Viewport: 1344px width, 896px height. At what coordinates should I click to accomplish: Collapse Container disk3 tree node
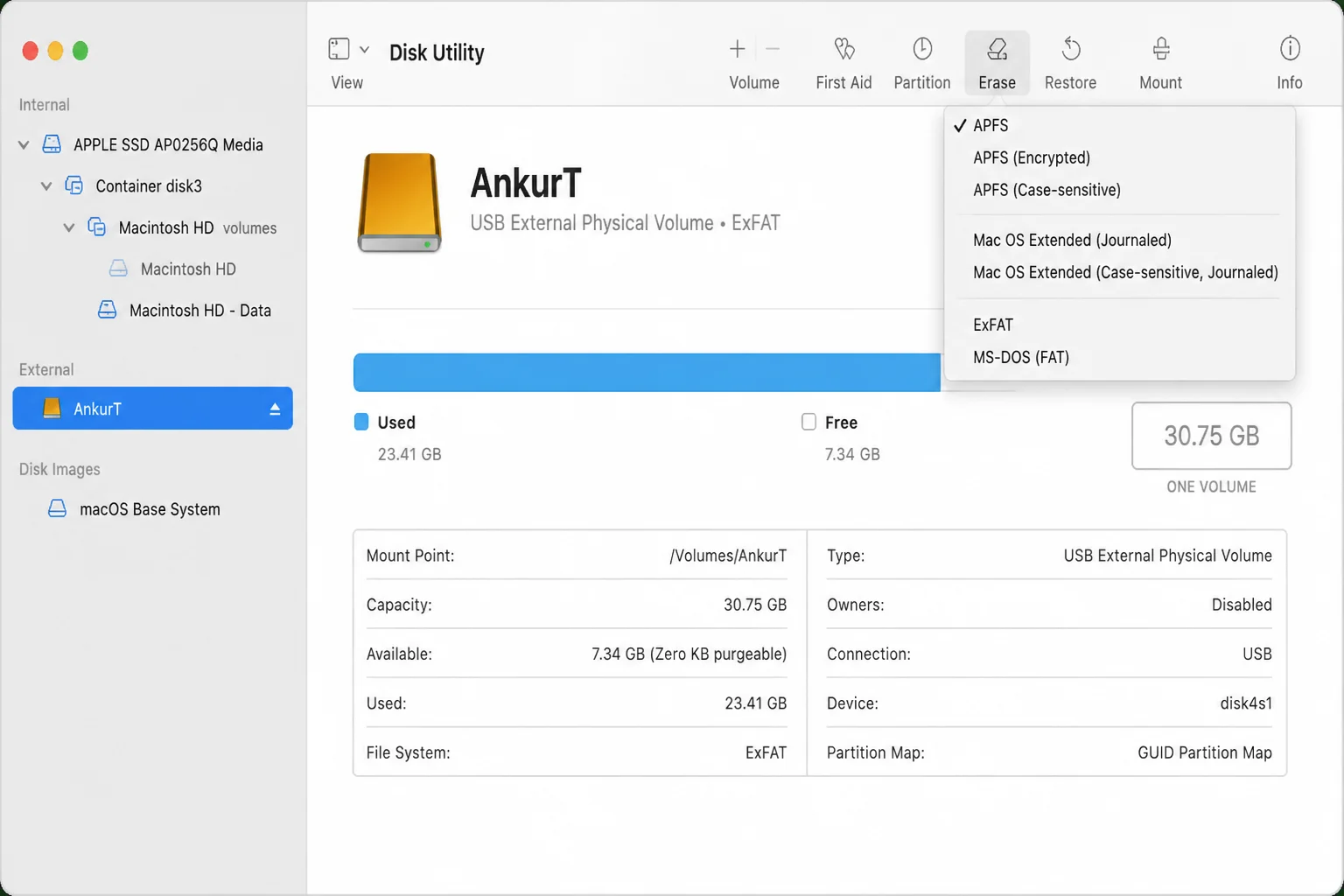coord(46,185)
